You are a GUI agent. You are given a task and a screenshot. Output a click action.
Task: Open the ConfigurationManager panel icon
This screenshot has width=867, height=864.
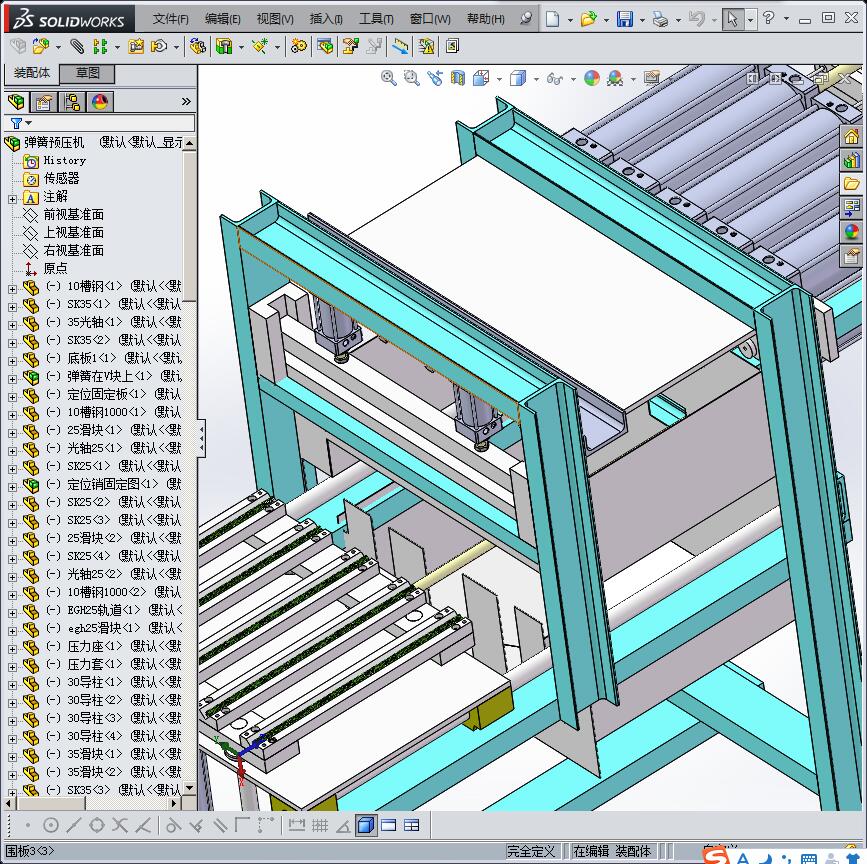click(72, 102)
